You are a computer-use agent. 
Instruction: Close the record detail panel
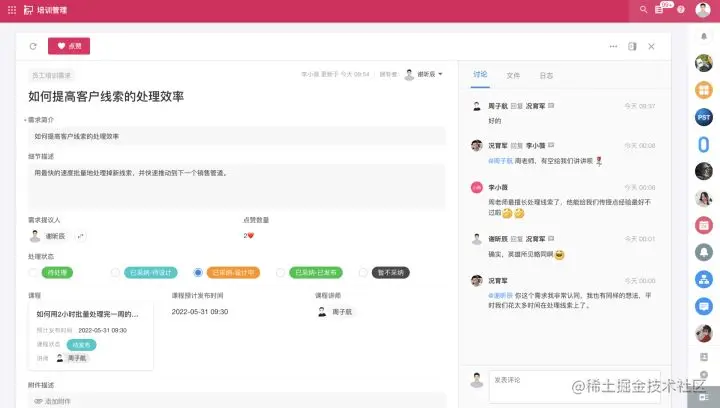click(x=651, y=46)
